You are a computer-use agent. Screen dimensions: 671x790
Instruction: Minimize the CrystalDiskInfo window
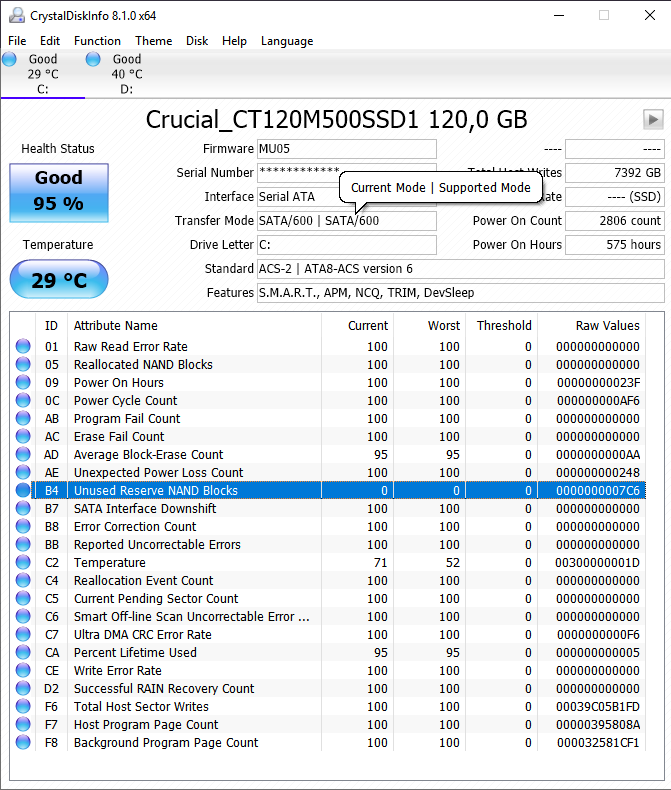(559, 15)
